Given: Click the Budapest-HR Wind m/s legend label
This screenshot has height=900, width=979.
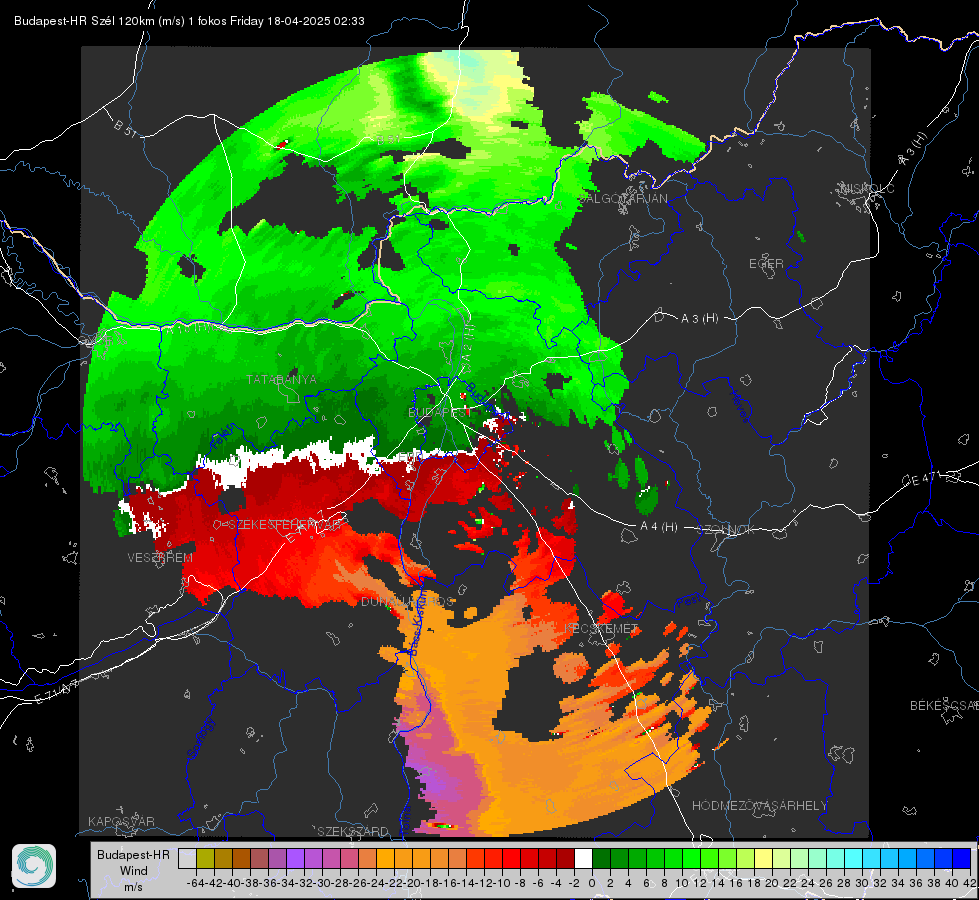Looking at the screenshot, I should [134, 870].
